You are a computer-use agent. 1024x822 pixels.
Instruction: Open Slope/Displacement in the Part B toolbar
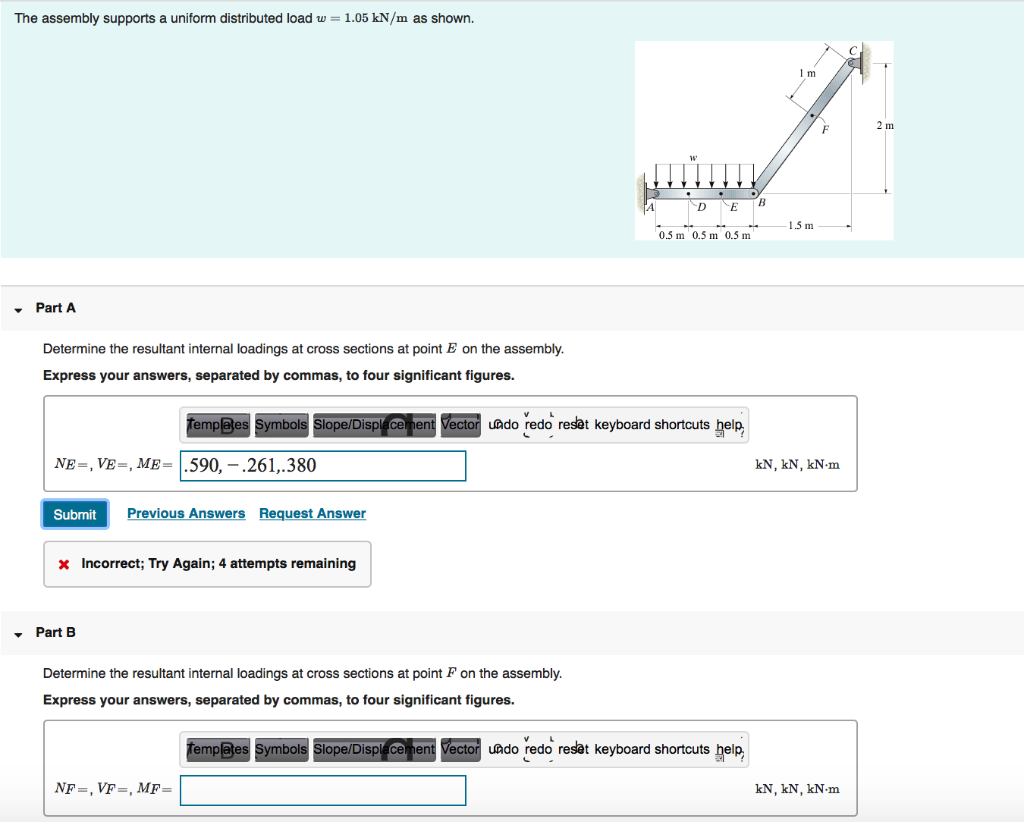tap(373, 749)
